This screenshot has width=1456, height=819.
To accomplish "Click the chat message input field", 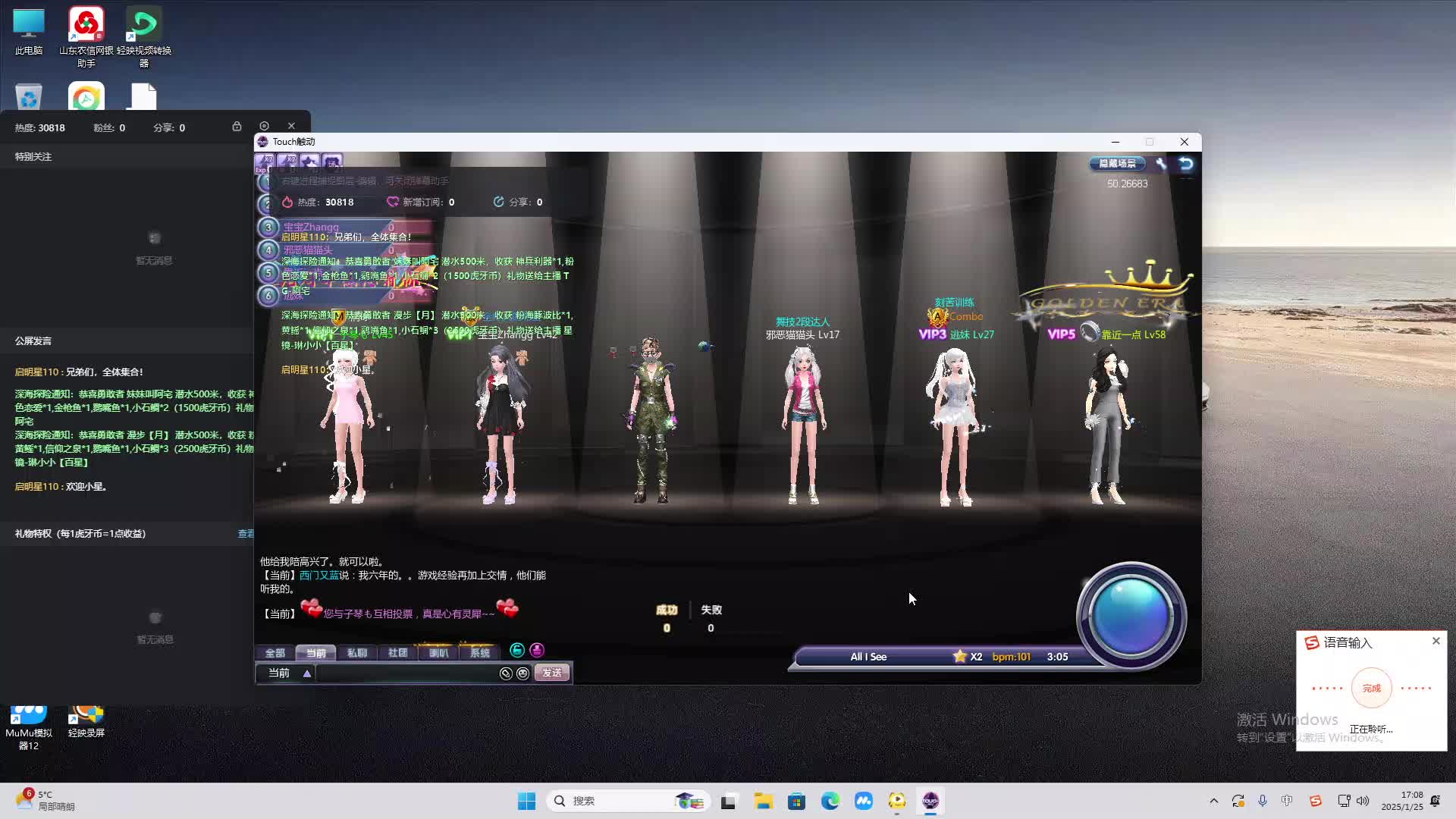I will pos(406,673).
